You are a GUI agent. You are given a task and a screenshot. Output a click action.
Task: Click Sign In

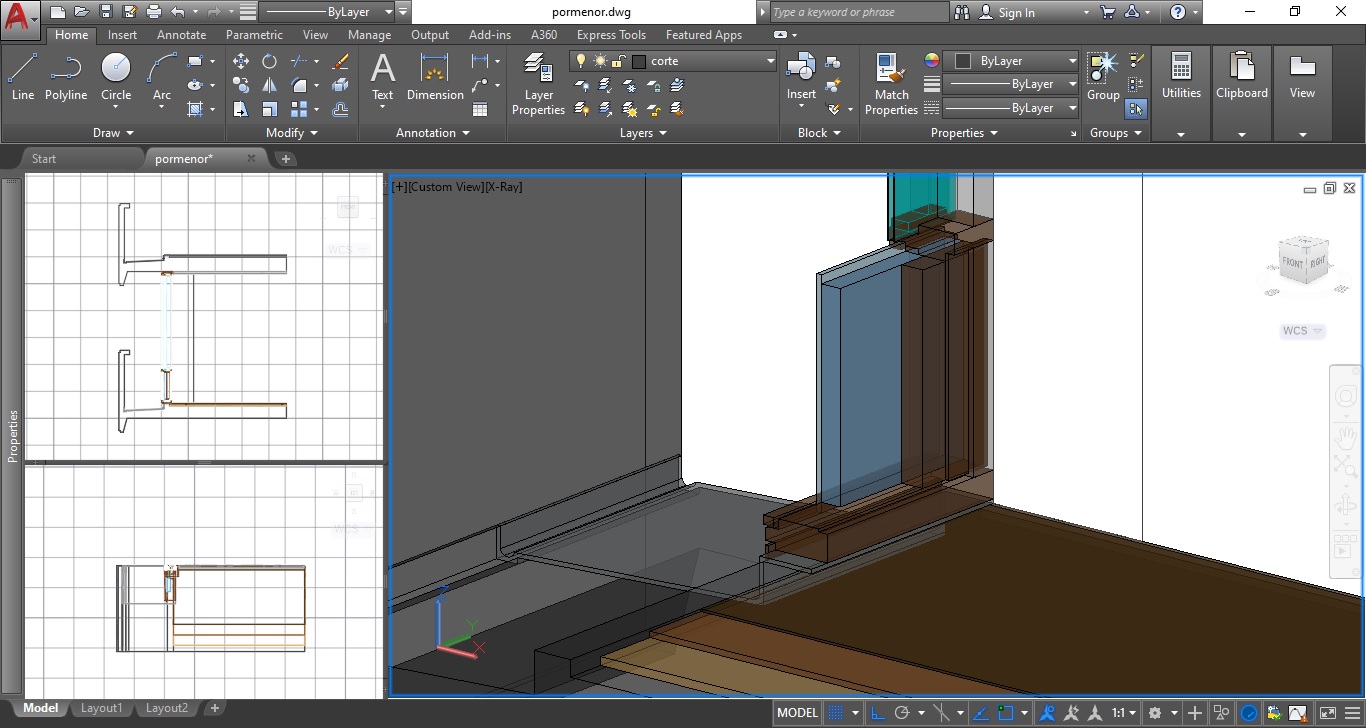[1016, 12]
